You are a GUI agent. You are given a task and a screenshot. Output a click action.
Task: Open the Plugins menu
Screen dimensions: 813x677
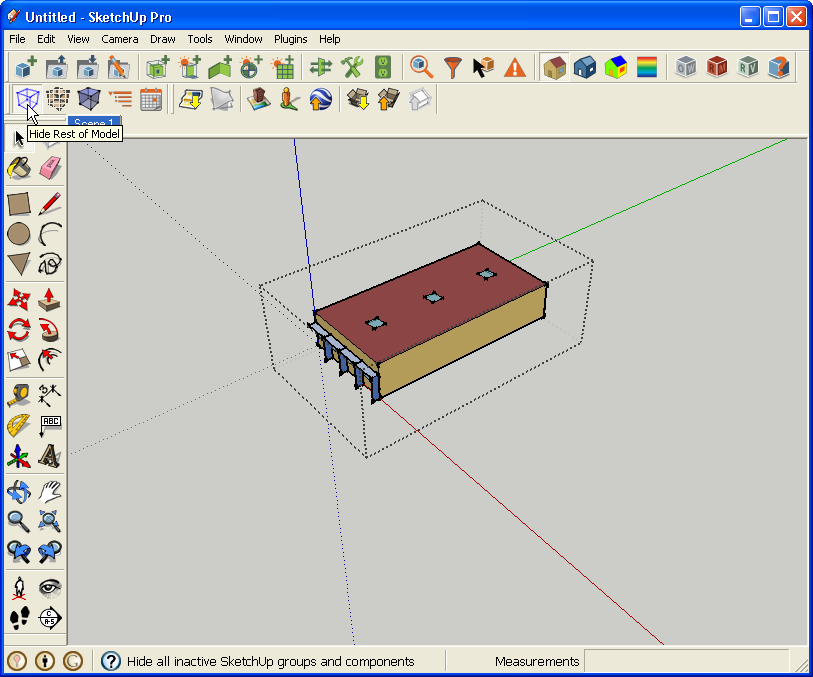pyautogui.click(x=290, y=39)
